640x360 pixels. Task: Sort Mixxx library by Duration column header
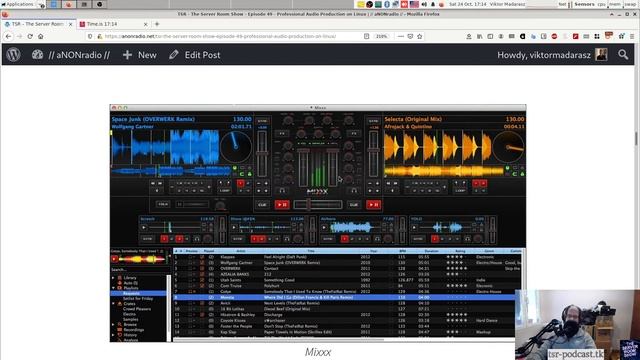431,251
